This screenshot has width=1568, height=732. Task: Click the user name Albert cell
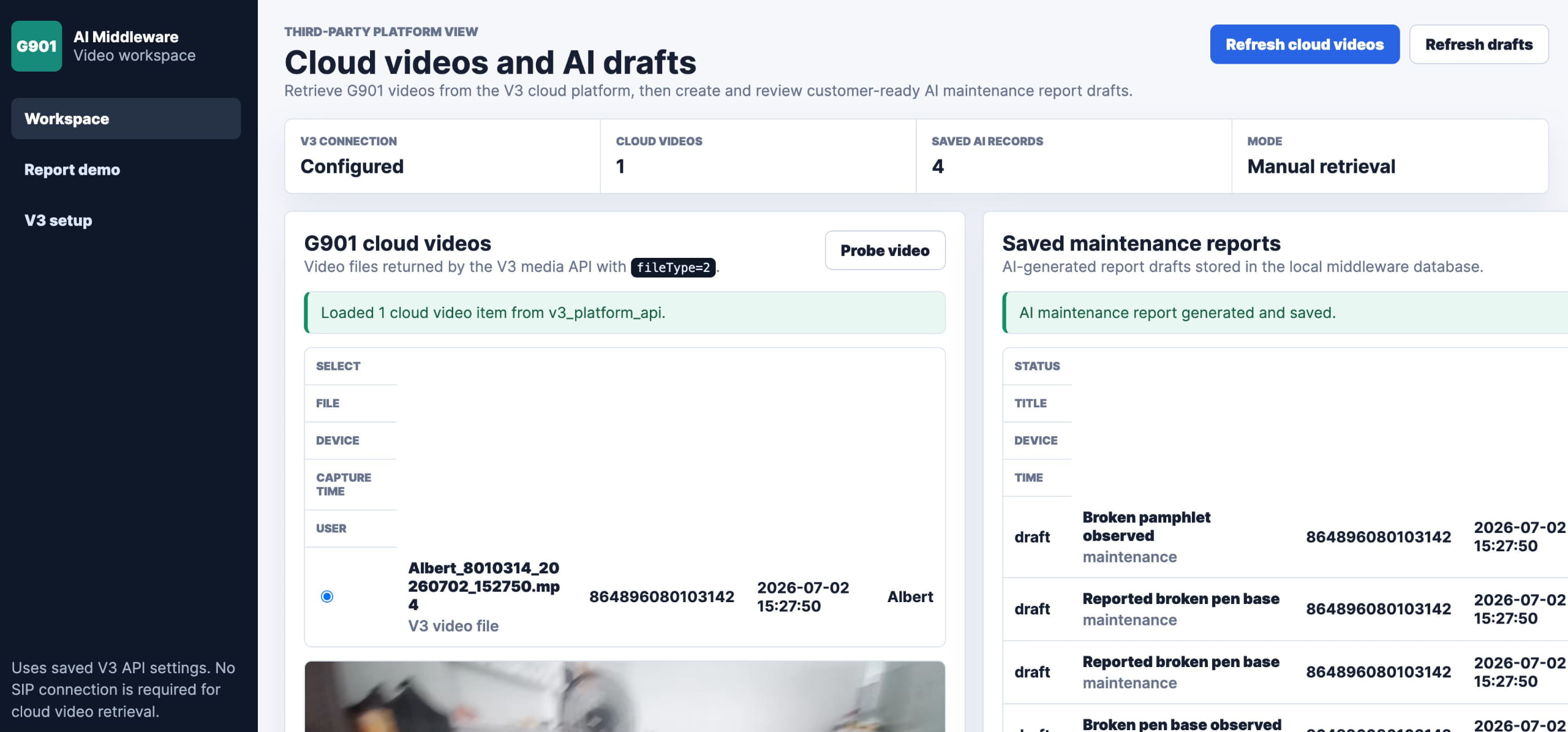pyautogui.click(x=910, y=597)
